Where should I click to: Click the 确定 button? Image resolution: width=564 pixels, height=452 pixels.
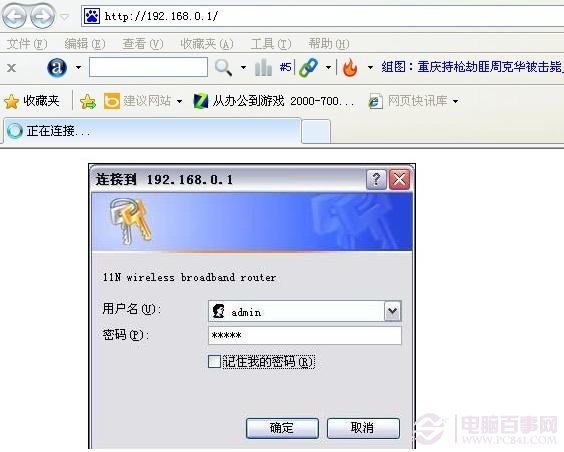[282, 428]
